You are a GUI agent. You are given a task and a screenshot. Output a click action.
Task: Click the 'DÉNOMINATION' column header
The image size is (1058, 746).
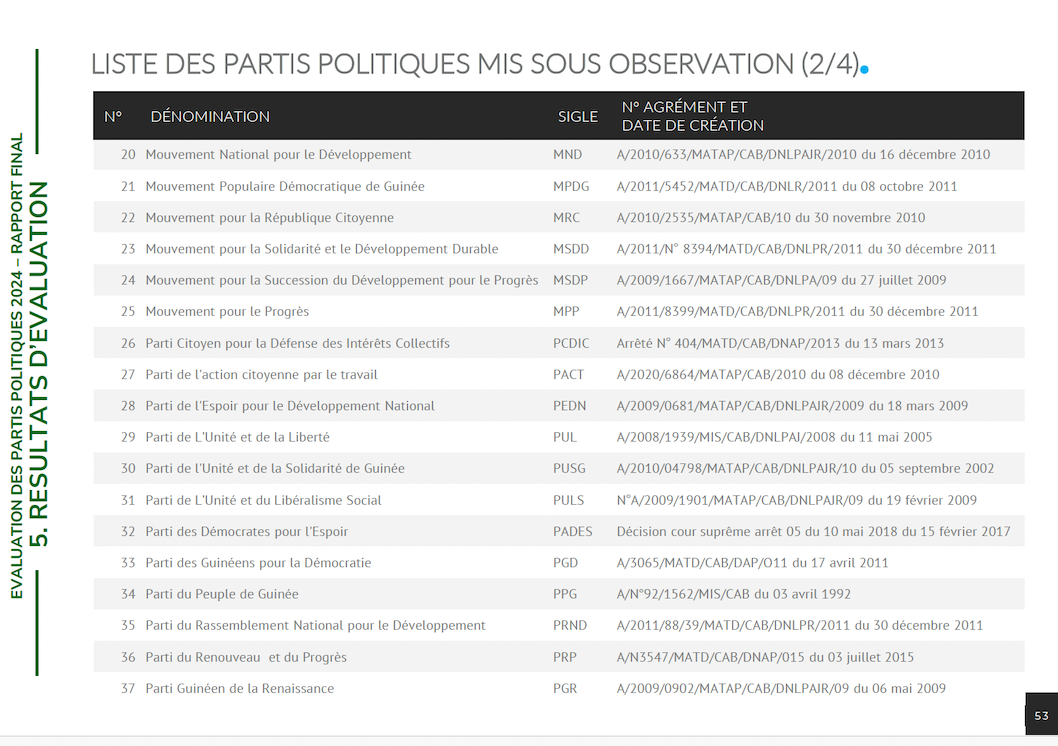210,116
